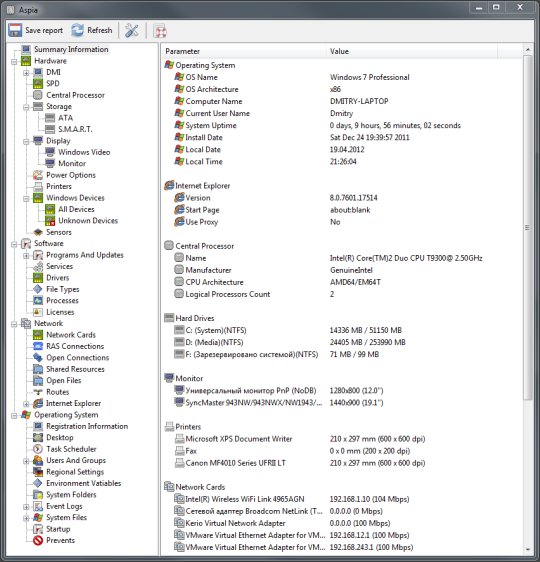The width and height of the screenshot is (540, 562).
Task: Expand the DMI tree node
Action: pos(26,73)
